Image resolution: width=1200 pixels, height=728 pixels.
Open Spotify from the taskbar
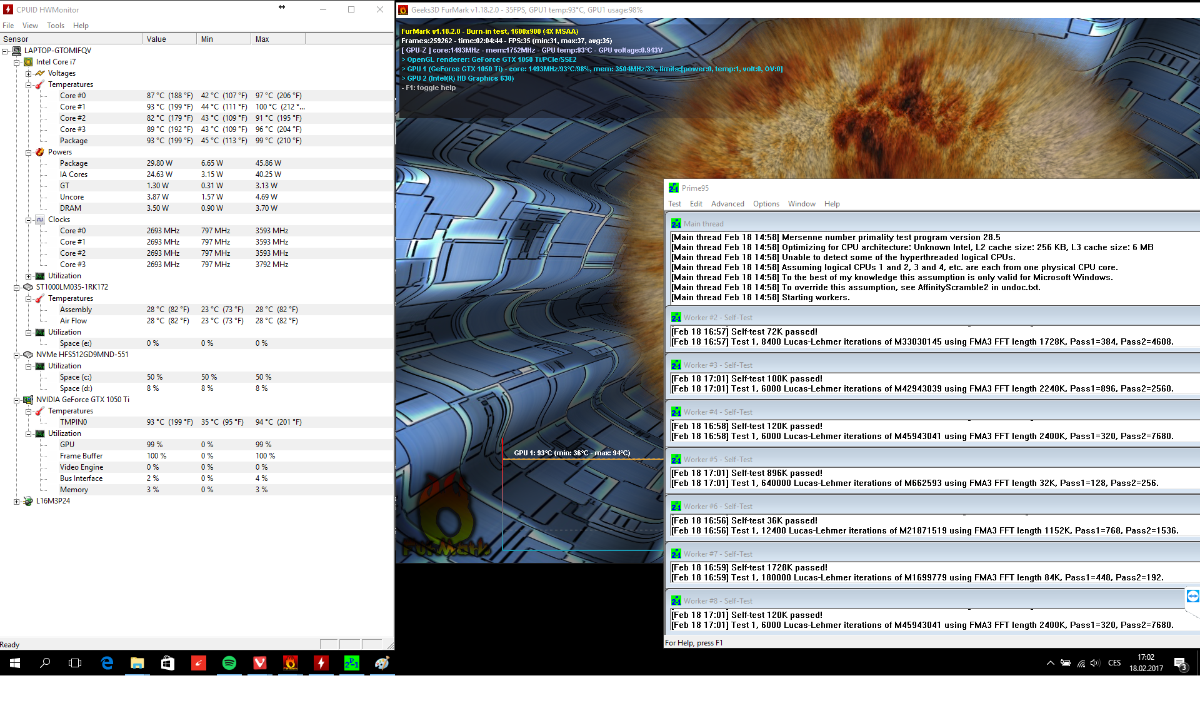pyautogui.click(x=228, y=662)
